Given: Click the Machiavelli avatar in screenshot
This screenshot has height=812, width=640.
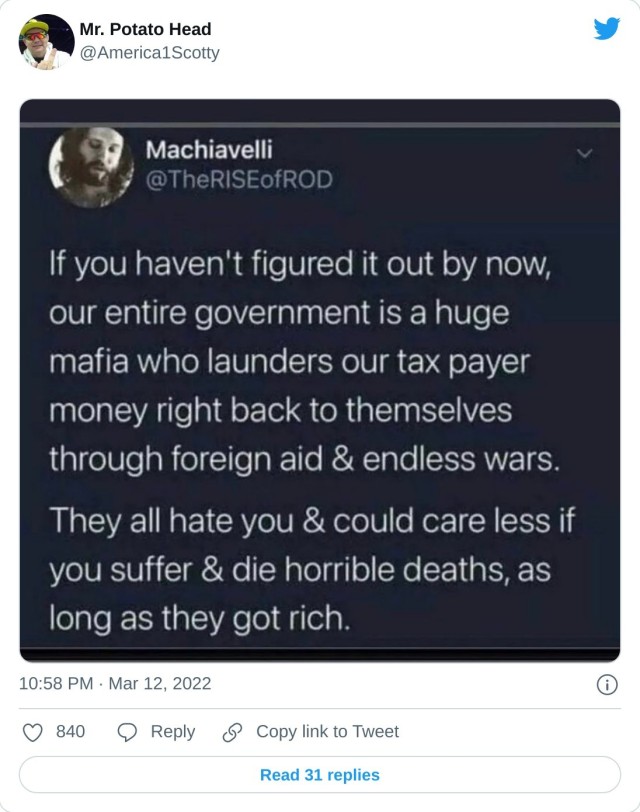Looking at the screenshot, I should point(91,167).
